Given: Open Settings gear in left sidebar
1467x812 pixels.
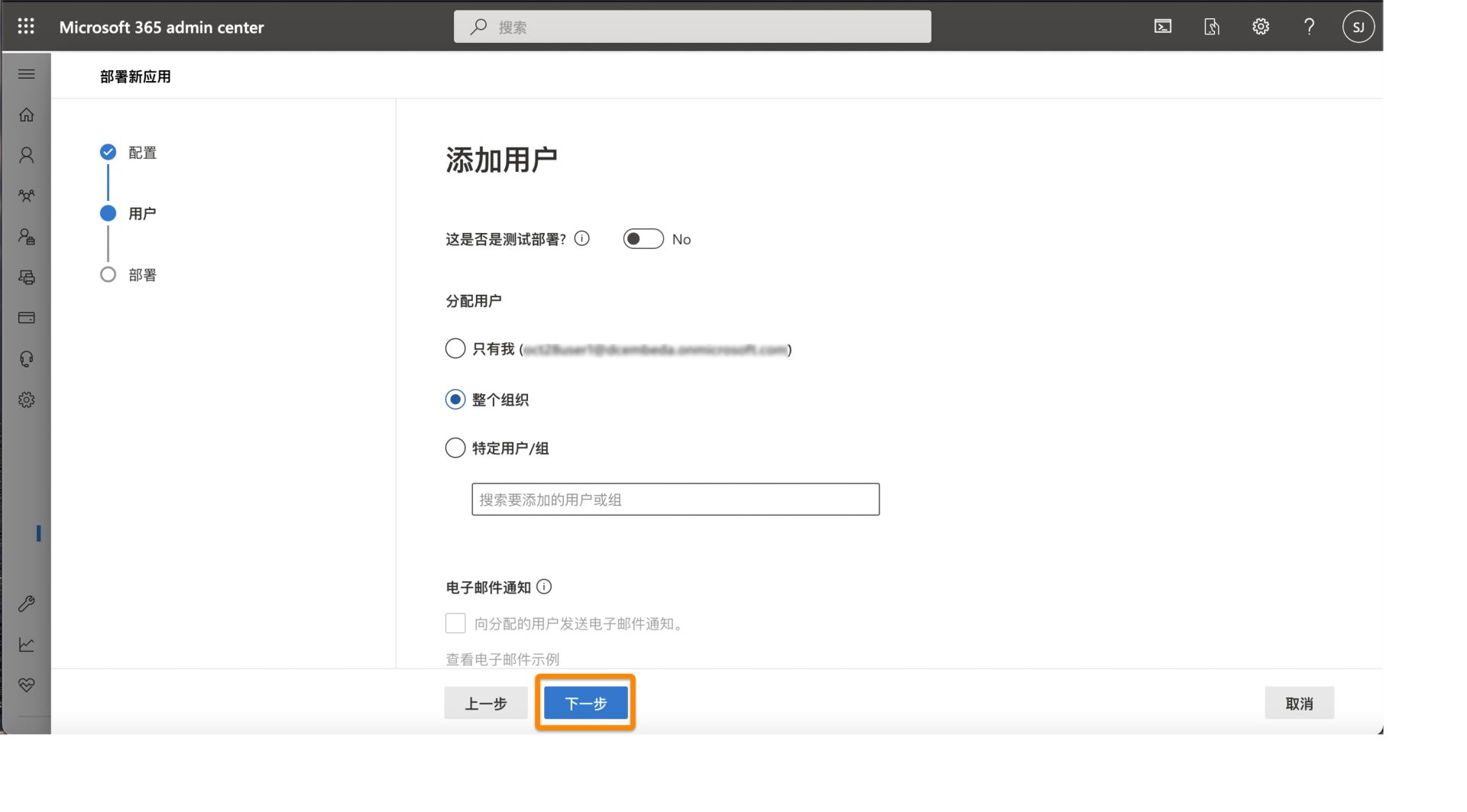Looking at the screenshot, I should [27, 400].
